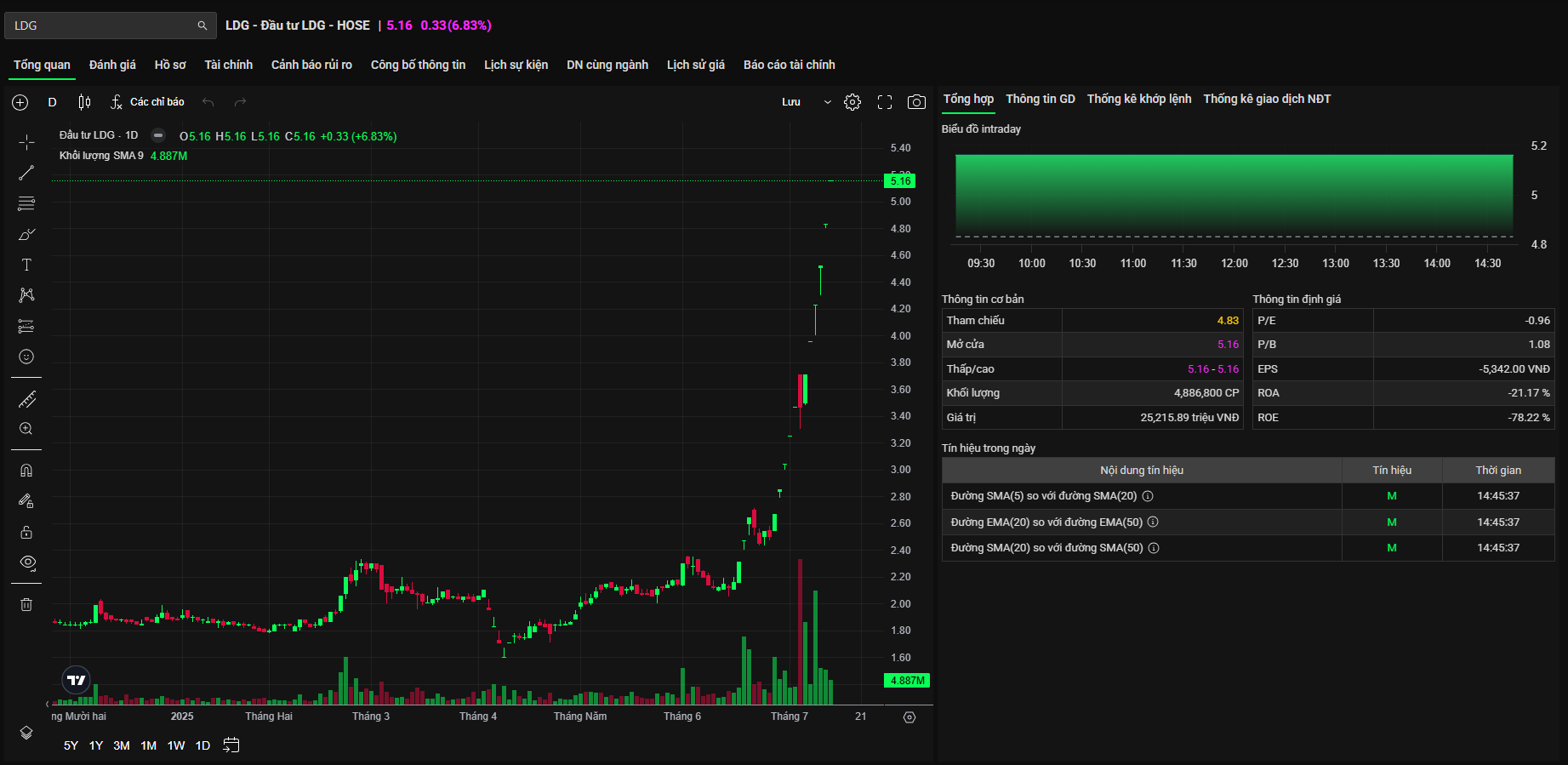Open the Cảnh báo rủi ro tab
The width and height of the screenshot is (1568, 765).
pyautogui.click(x=311, y=65)
